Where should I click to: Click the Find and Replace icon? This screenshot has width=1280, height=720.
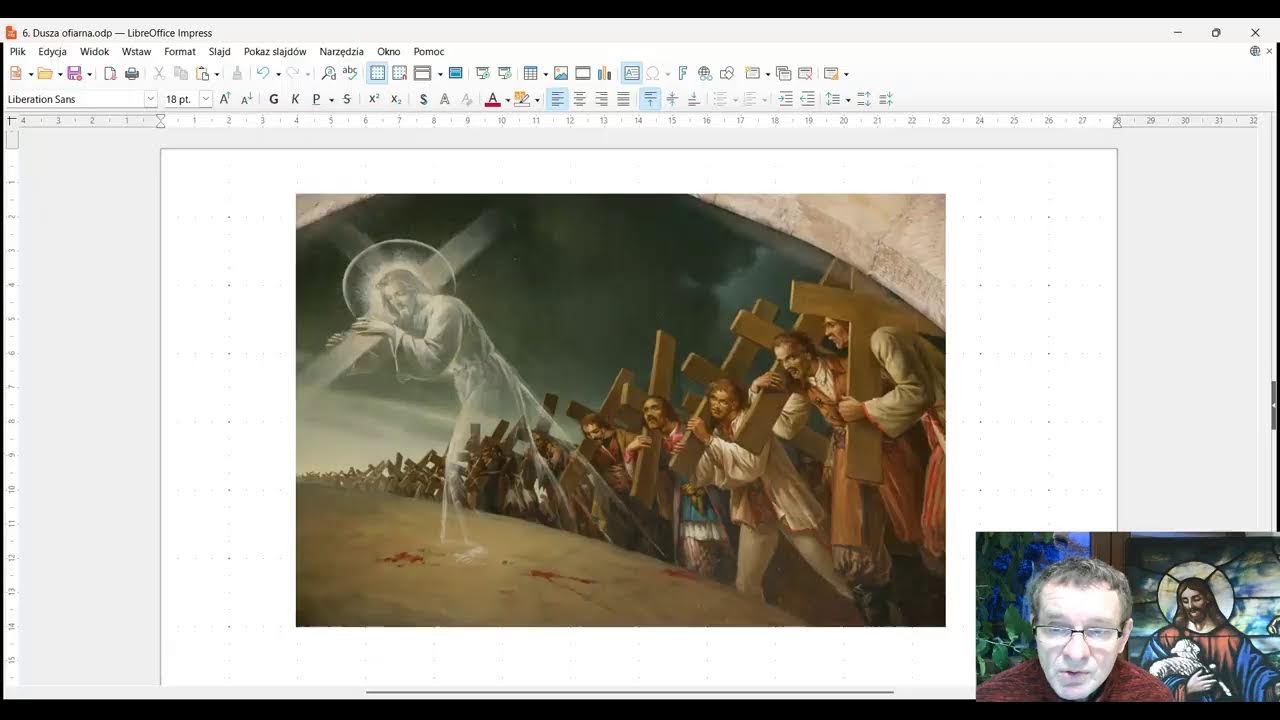point(329,73)
